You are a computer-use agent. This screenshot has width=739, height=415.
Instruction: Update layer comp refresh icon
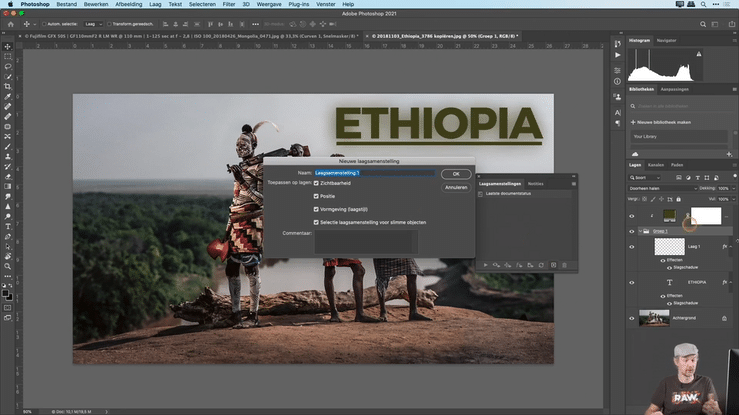[542, 265]
